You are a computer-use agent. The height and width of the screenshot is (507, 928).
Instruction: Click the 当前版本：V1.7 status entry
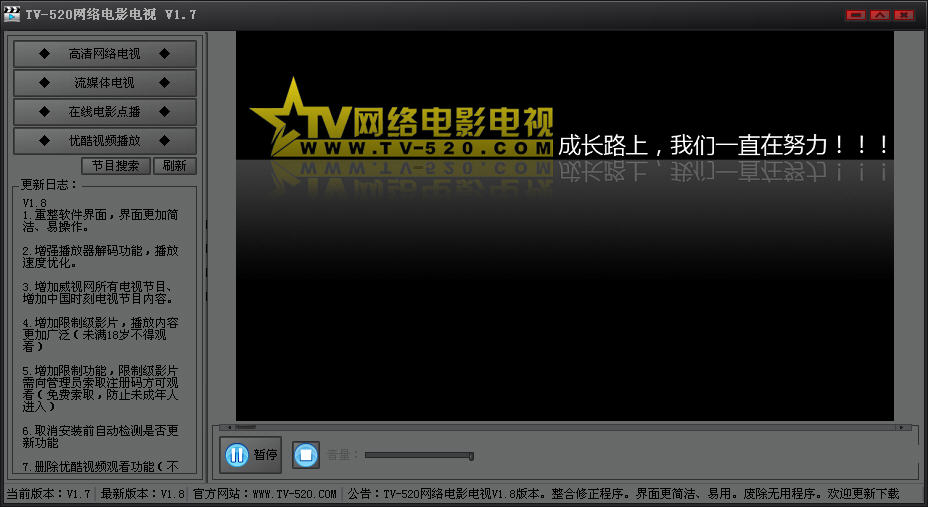click(x=48, y=493)
